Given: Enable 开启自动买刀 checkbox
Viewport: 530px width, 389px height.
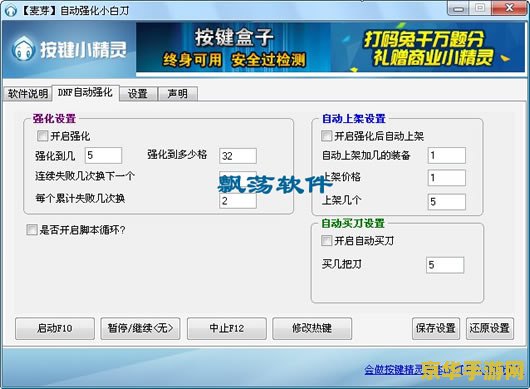Looking at the screenshot, I should (x=327, y=241).
